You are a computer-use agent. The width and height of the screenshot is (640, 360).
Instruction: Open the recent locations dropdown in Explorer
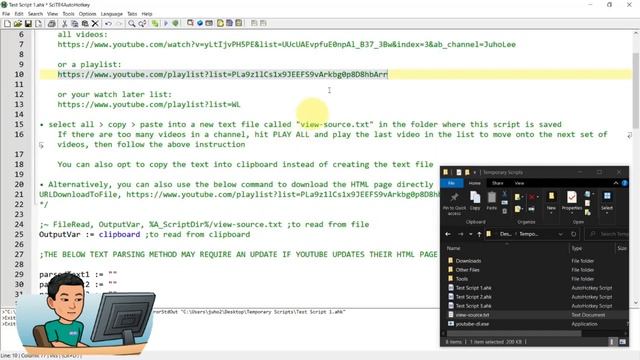471,234
